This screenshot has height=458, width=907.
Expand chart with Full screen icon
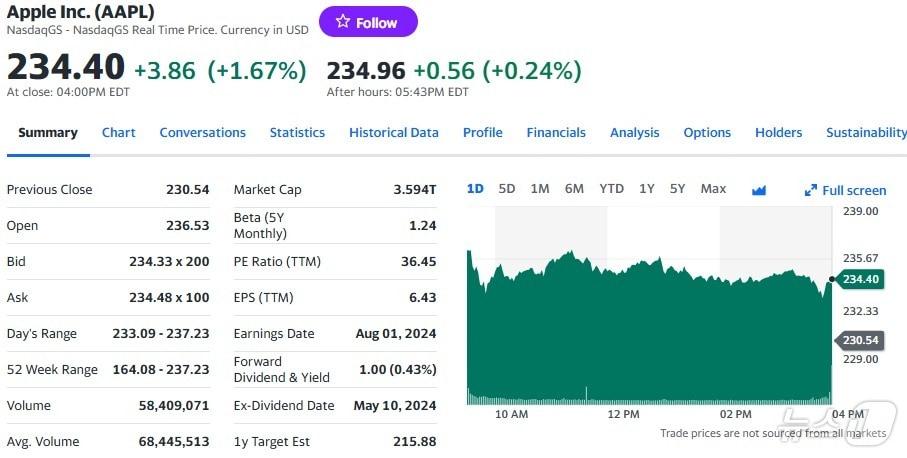point(846,190)
